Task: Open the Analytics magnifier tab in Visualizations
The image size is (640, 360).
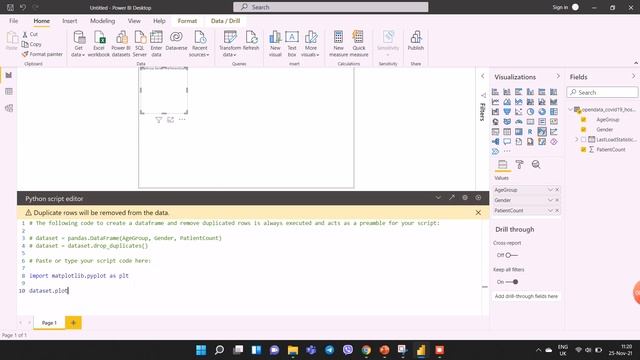Action: [x=536, y=164]
